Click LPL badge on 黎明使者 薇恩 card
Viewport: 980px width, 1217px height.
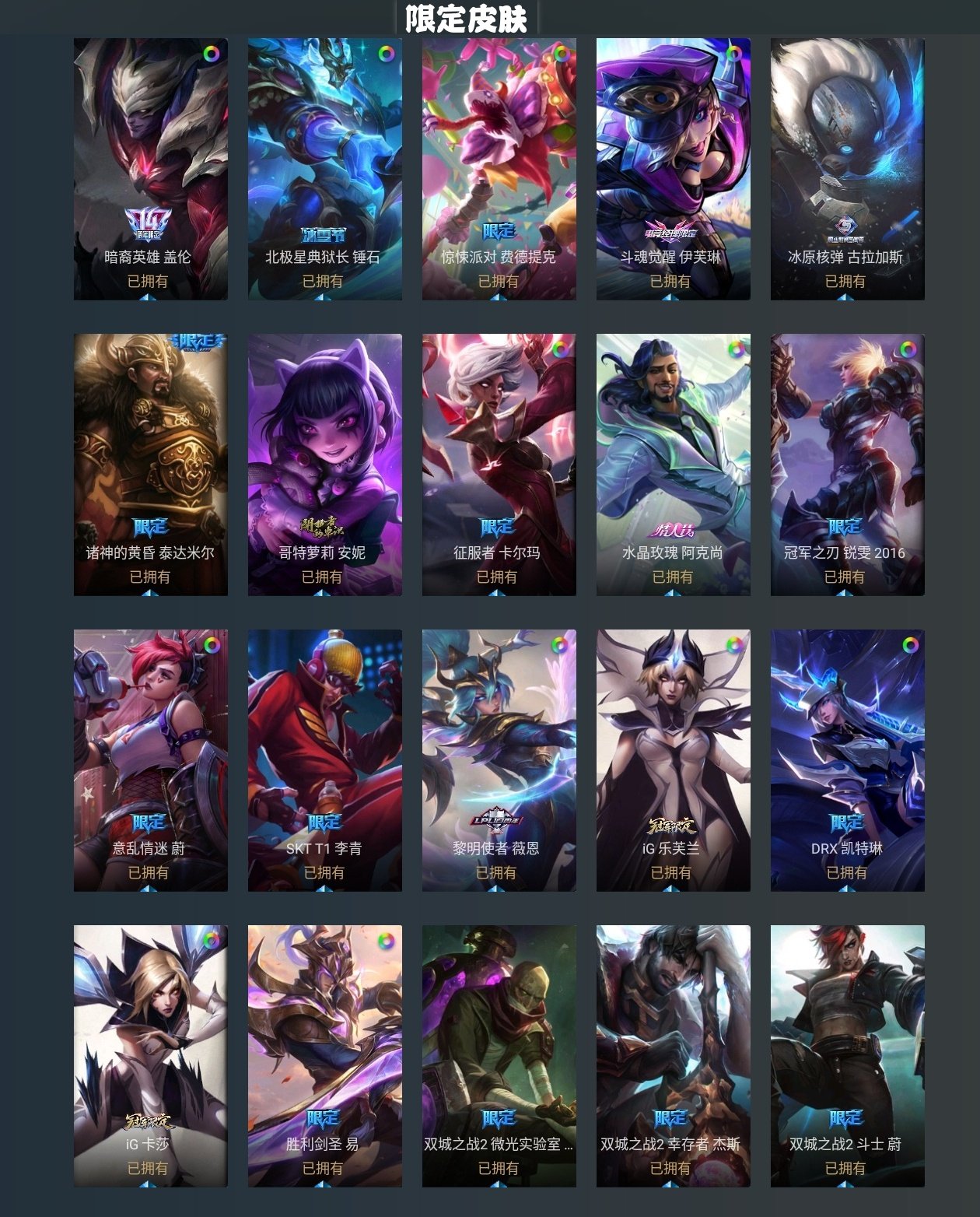click(x=497, y=821)
